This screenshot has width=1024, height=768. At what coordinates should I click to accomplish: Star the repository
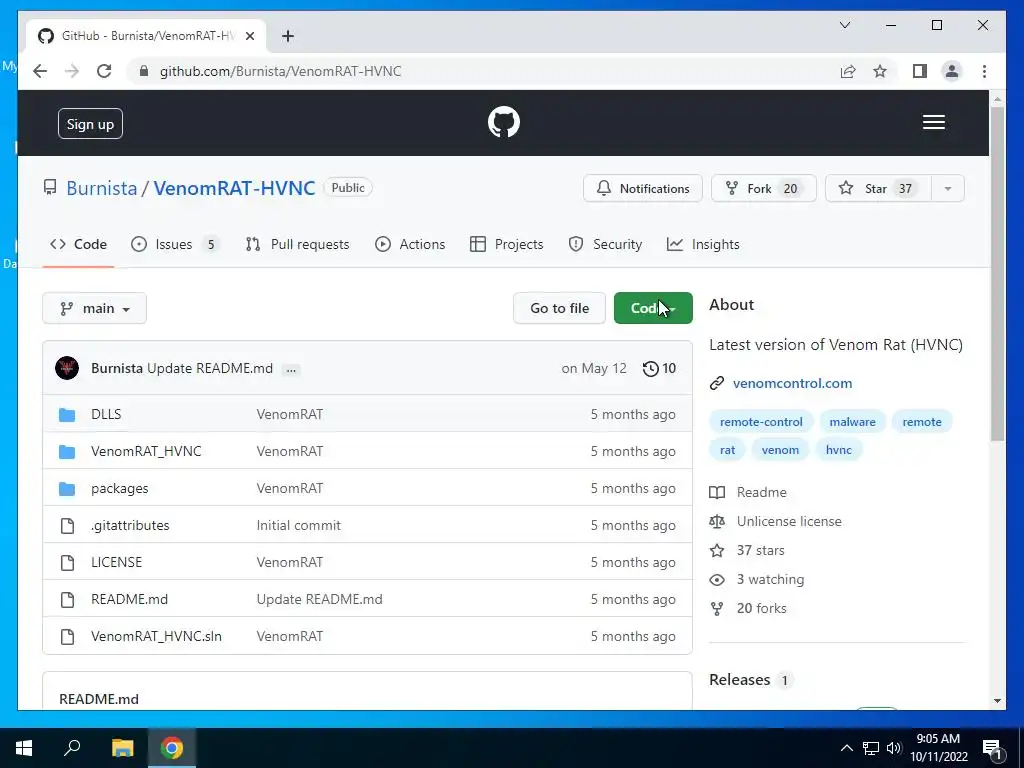pyautogui.click(x=878, y=189)
